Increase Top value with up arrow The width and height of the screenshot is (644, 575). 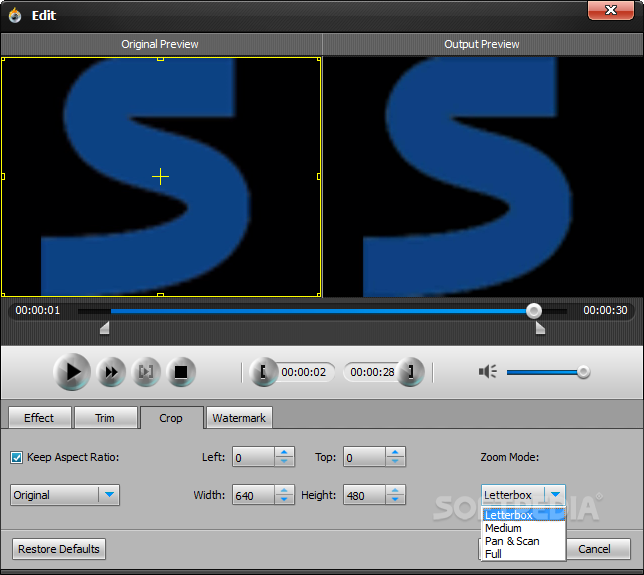pos(395,452)
